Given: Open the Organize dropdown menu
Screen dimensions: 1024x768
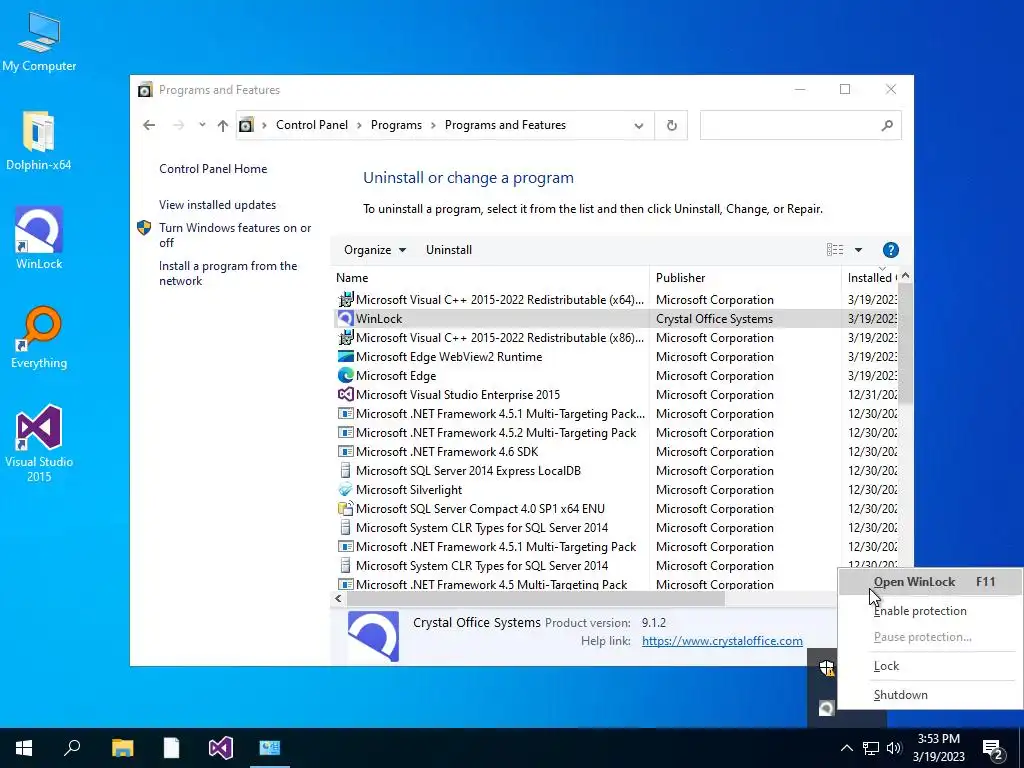Looking at the screenshot, I should coord(375,250).
